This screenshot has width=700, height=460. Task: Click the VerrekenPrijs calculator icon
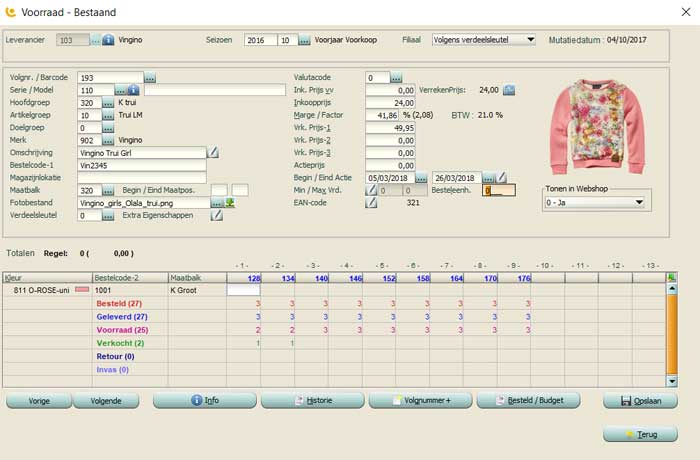coord(509,90)
